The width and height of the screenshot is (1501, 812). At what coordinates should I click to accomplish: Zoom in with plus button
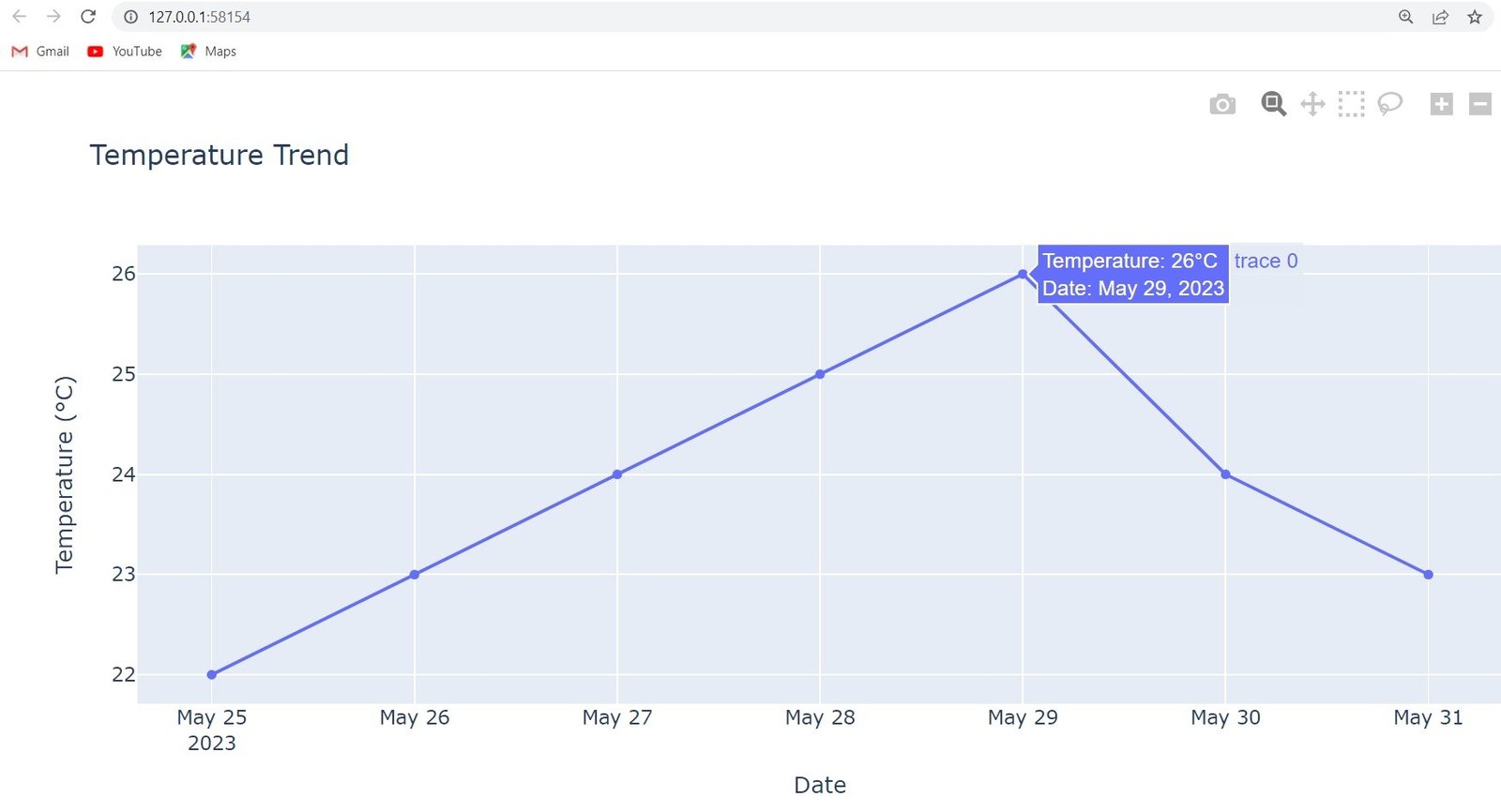(x=1442, y=104)
